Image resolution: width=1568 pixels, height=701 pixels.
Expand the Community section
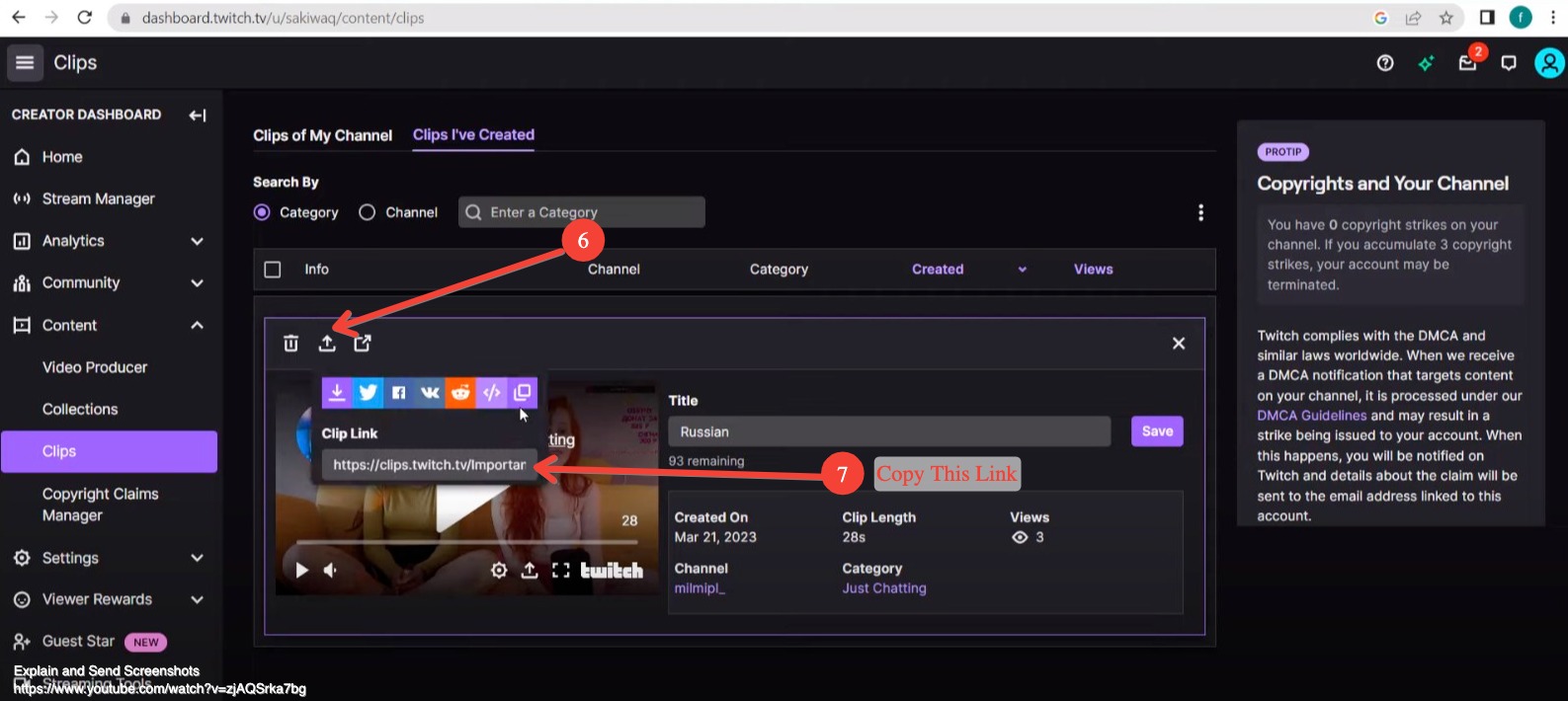[197, 283]
